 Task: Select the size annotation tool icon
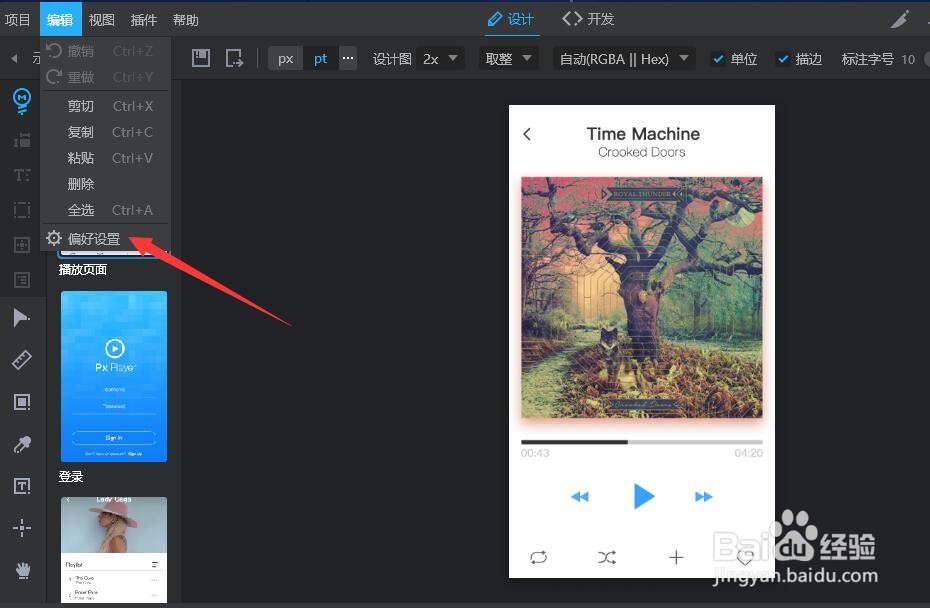click(22, 140)
